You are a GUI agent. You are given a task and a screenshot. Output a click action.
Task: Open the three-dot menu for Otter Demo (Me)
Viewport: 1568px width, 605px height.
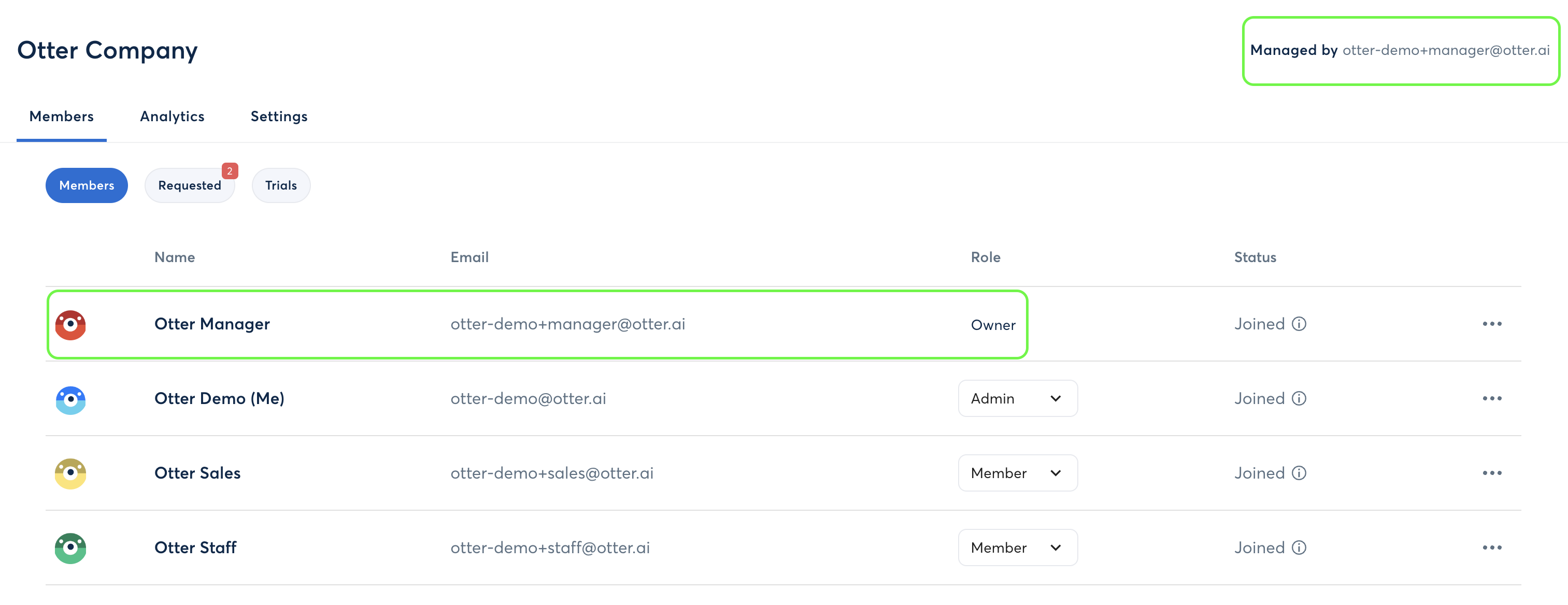(1492, 399)
